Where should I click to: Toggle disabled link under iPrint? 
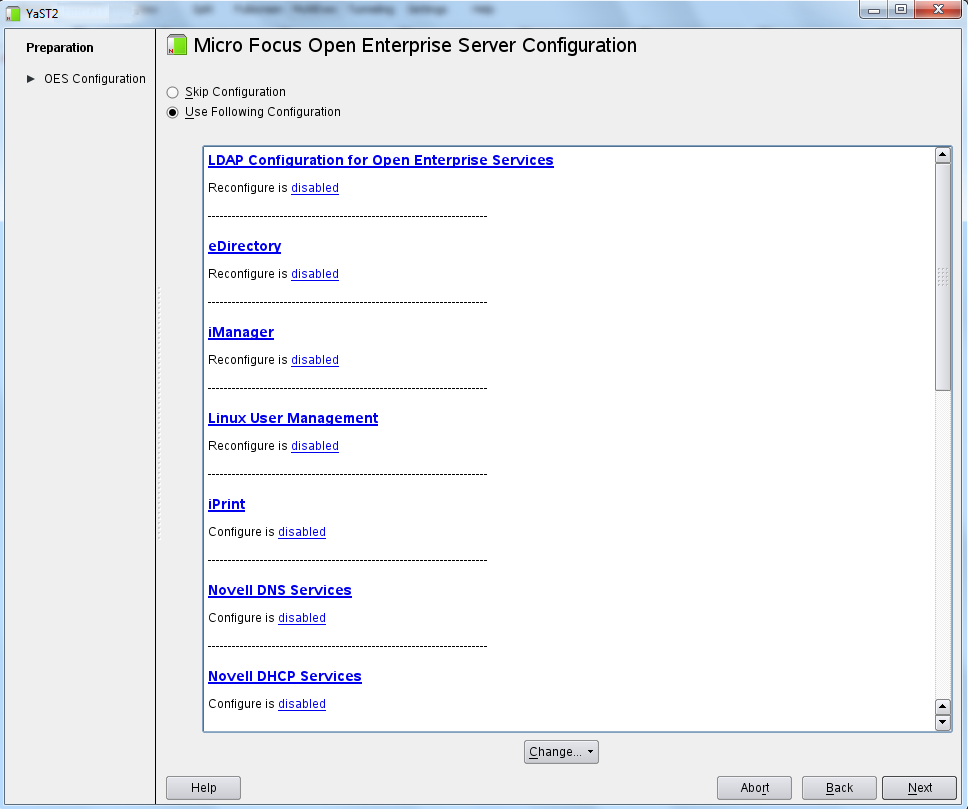click(302, 532)
